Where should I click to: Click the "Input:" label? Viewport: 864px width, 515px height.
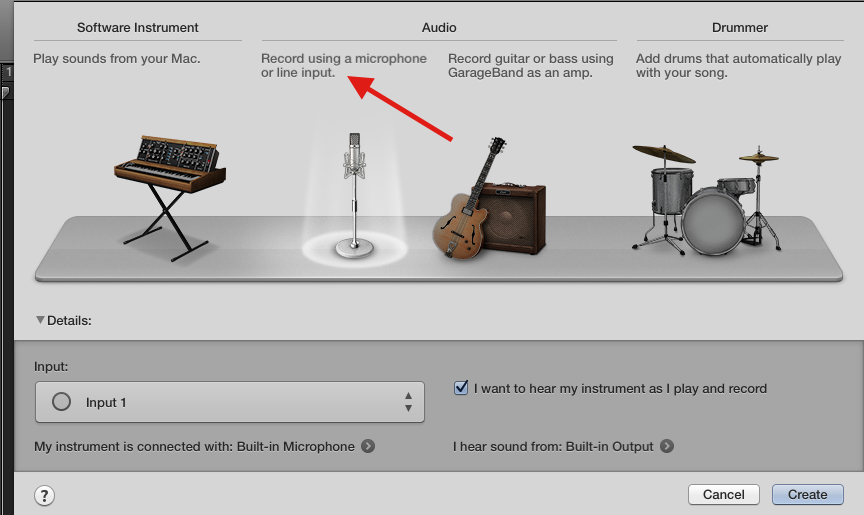click(x=51, y=366)
